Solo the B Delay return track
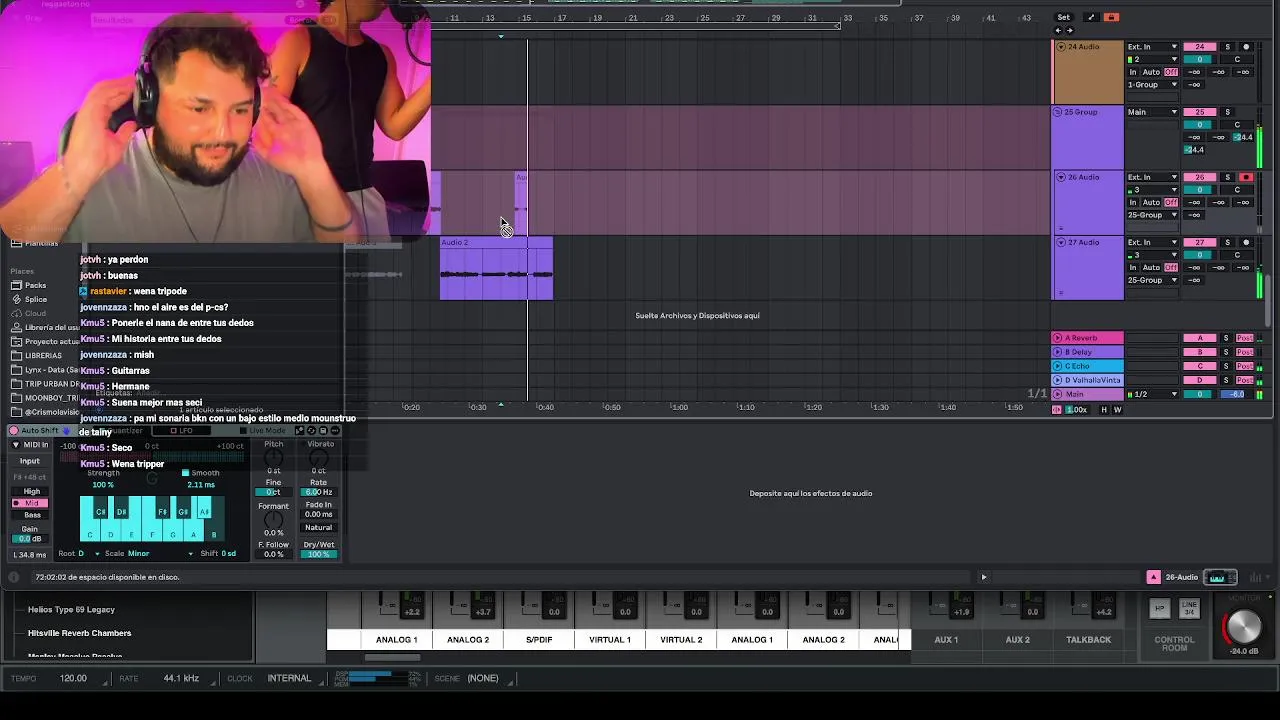This screenshot has width=1280, height=720. coord(1228,352)
